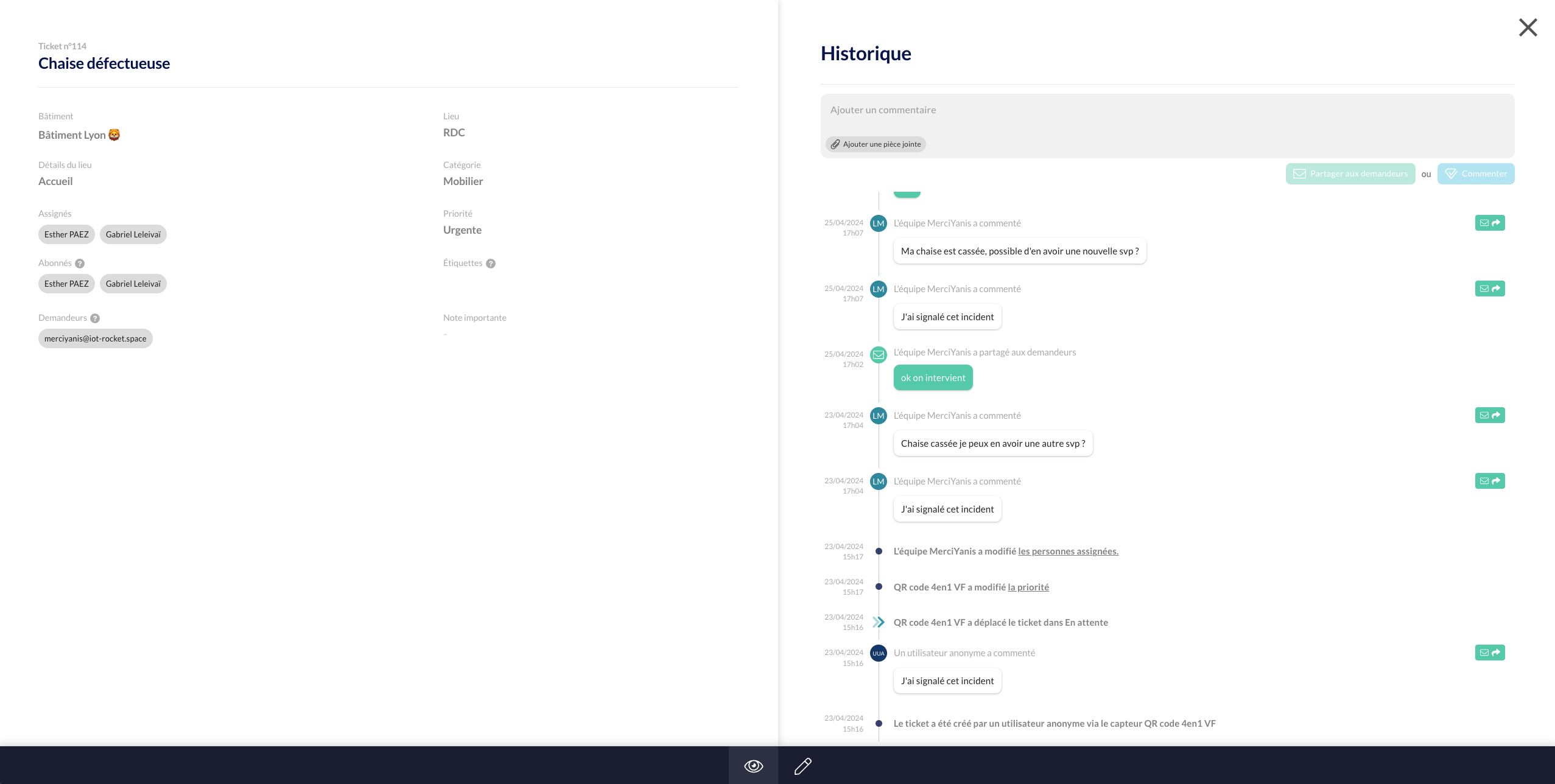Click the help icon next to Abonnés

[80, 264]
